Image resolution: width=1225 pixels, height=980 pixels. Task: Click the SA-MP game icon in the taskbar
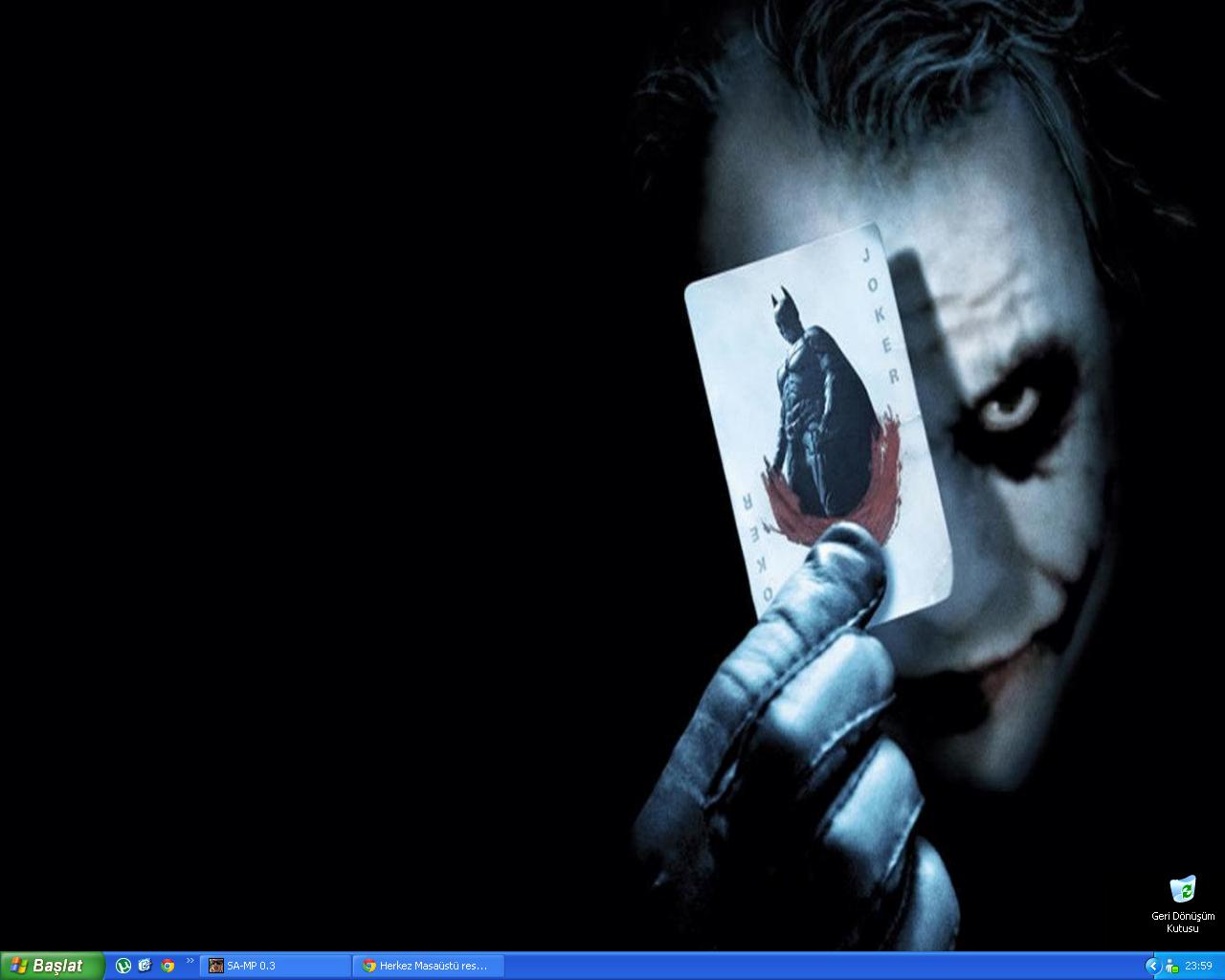point(216,966)
